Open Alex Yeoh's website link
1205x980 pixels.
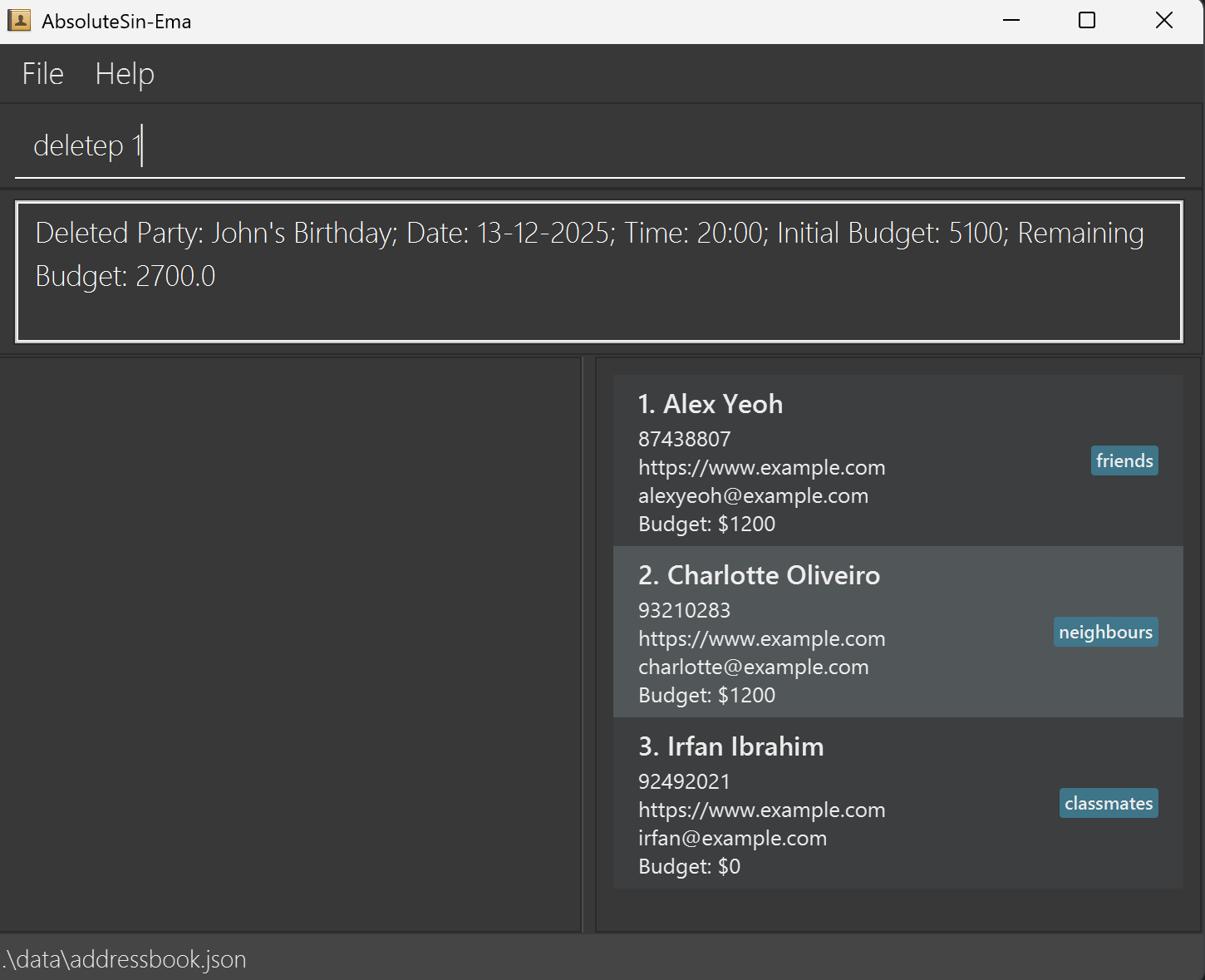click(761, 467)
